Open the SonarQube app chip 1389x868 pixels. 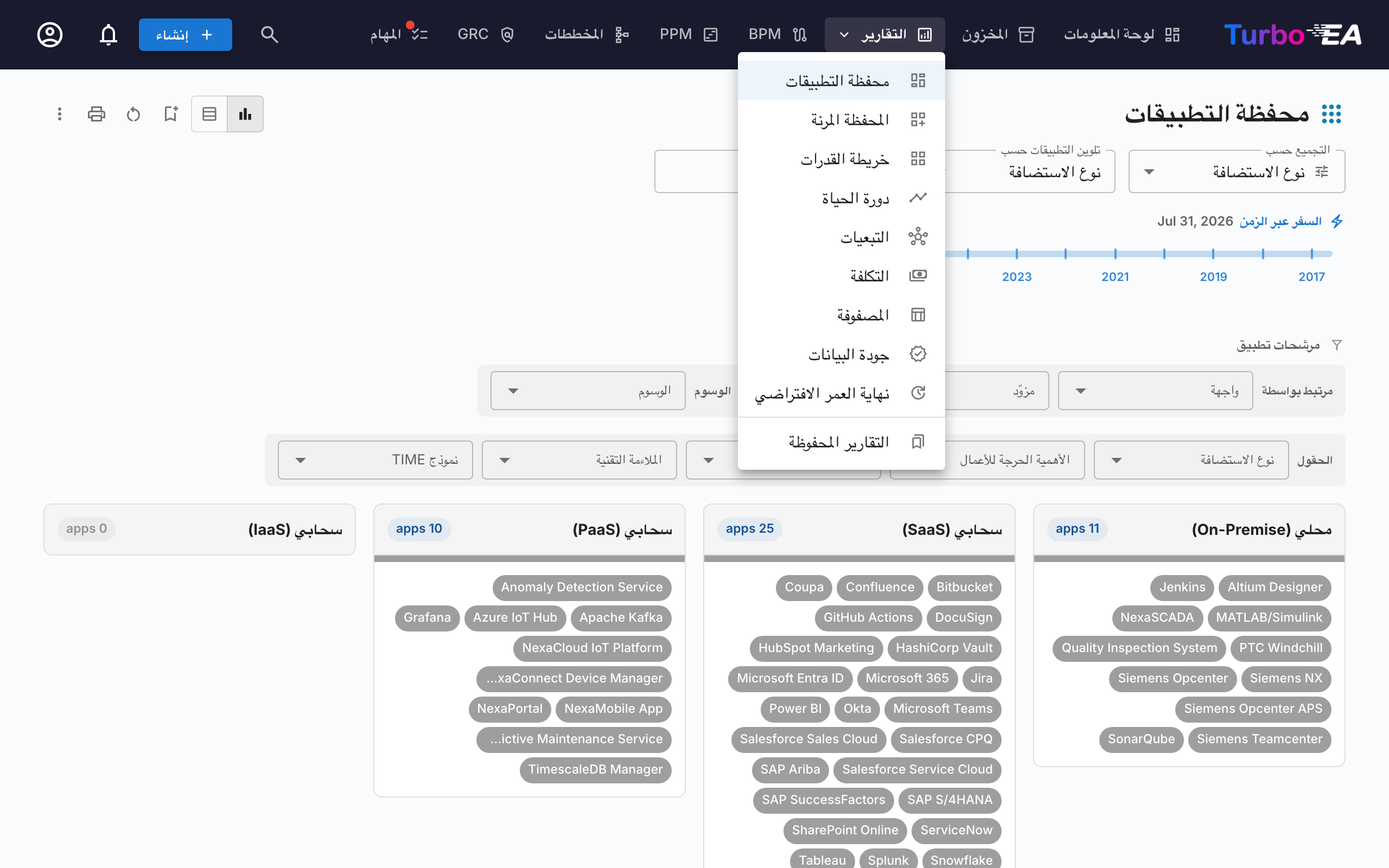tap(1141, 739)
